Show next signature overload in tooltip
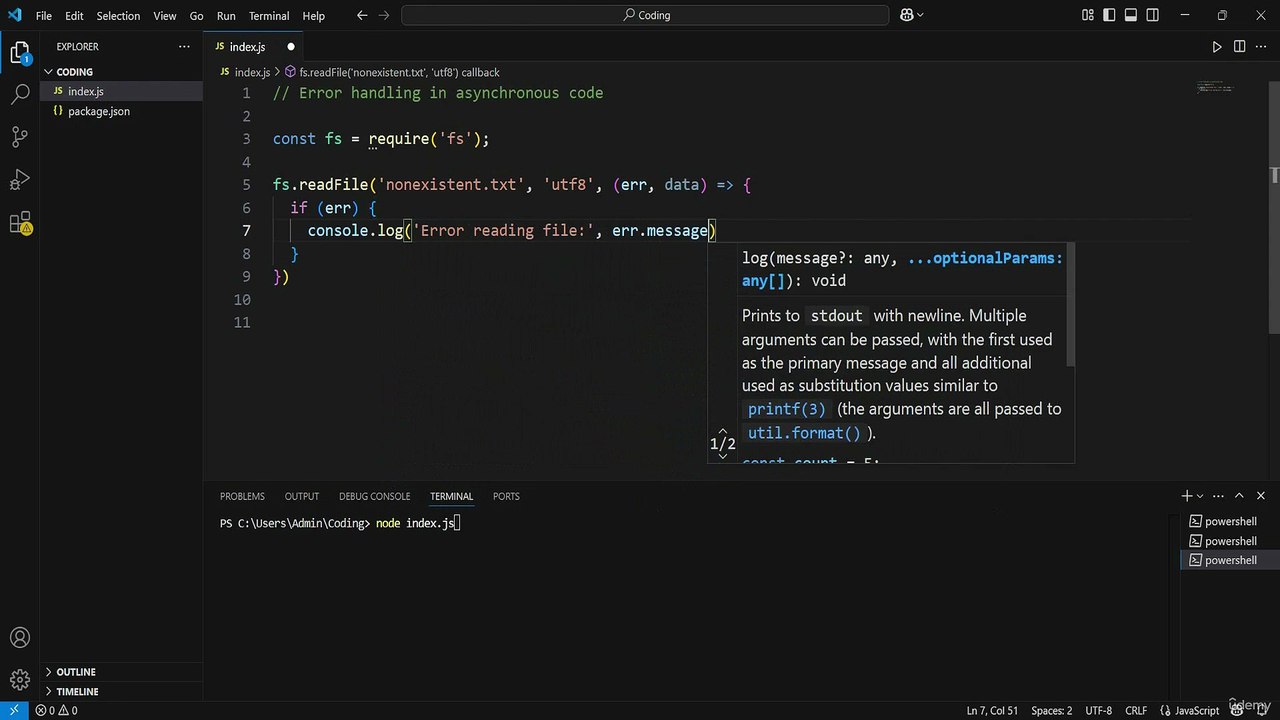 point(722,456)
